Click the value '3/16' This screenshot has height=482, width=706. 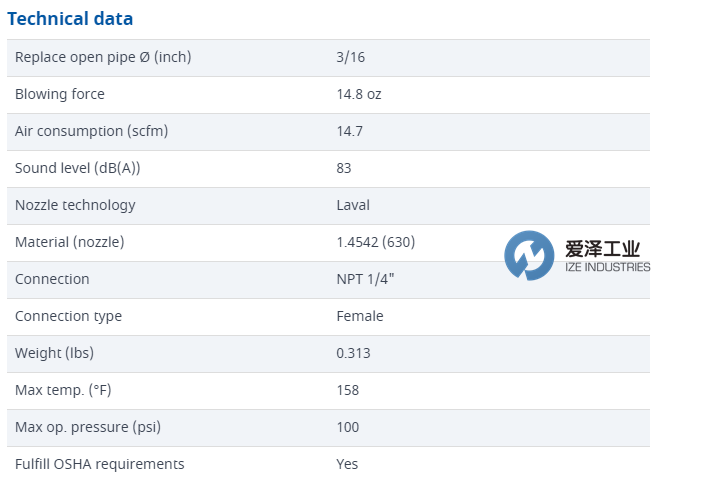pyautogui.click(x=350, y=58)
